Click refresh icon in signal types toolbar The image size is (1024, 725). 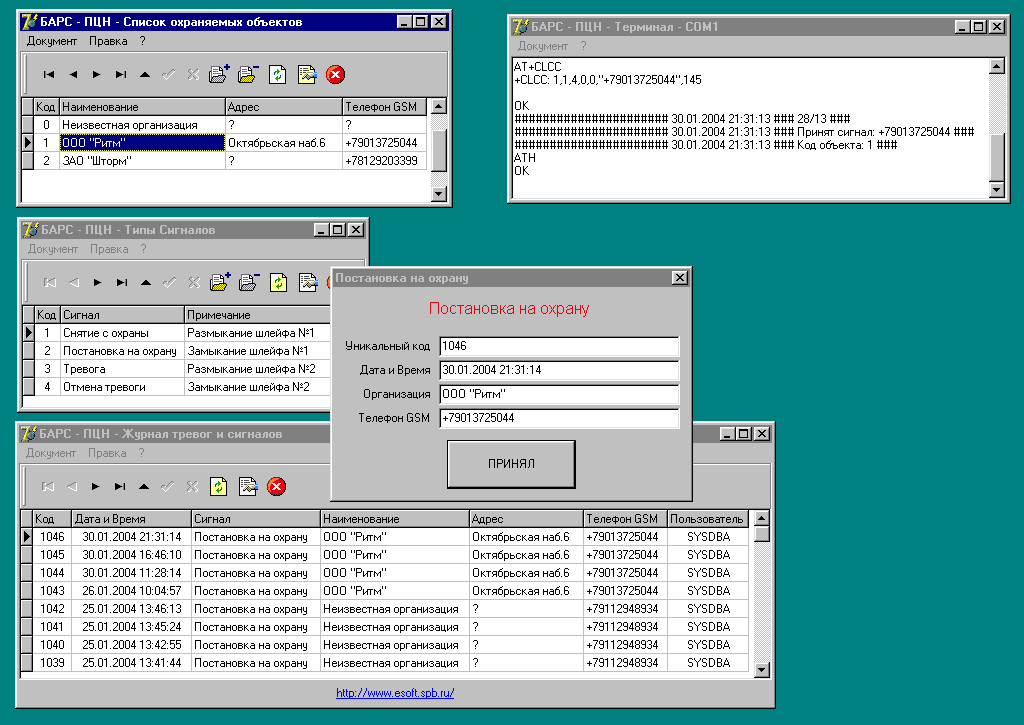279,282
